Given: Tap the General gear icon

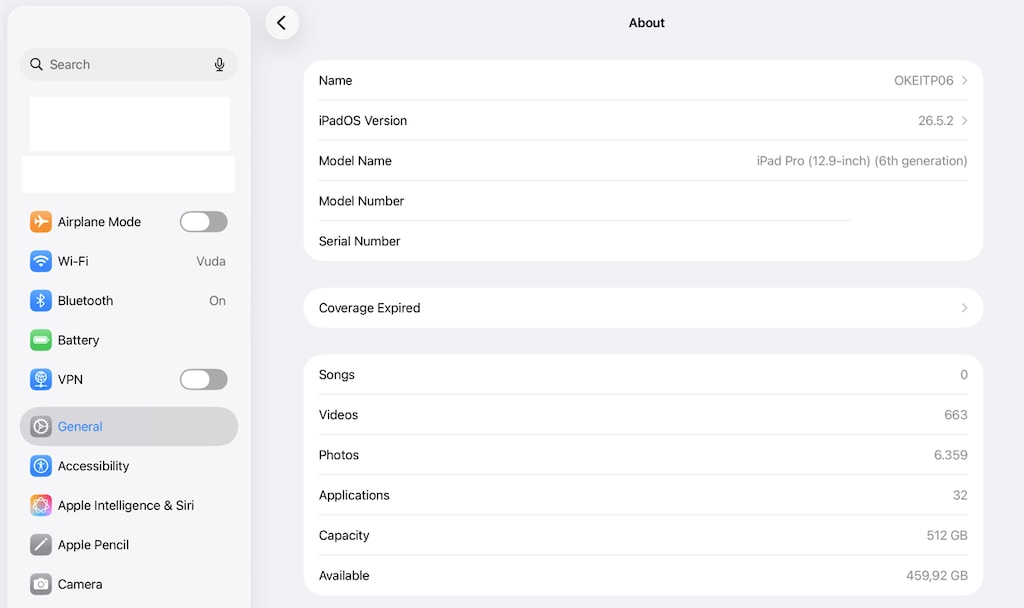Looking at the screenshot, I should (x=40, y=426).
